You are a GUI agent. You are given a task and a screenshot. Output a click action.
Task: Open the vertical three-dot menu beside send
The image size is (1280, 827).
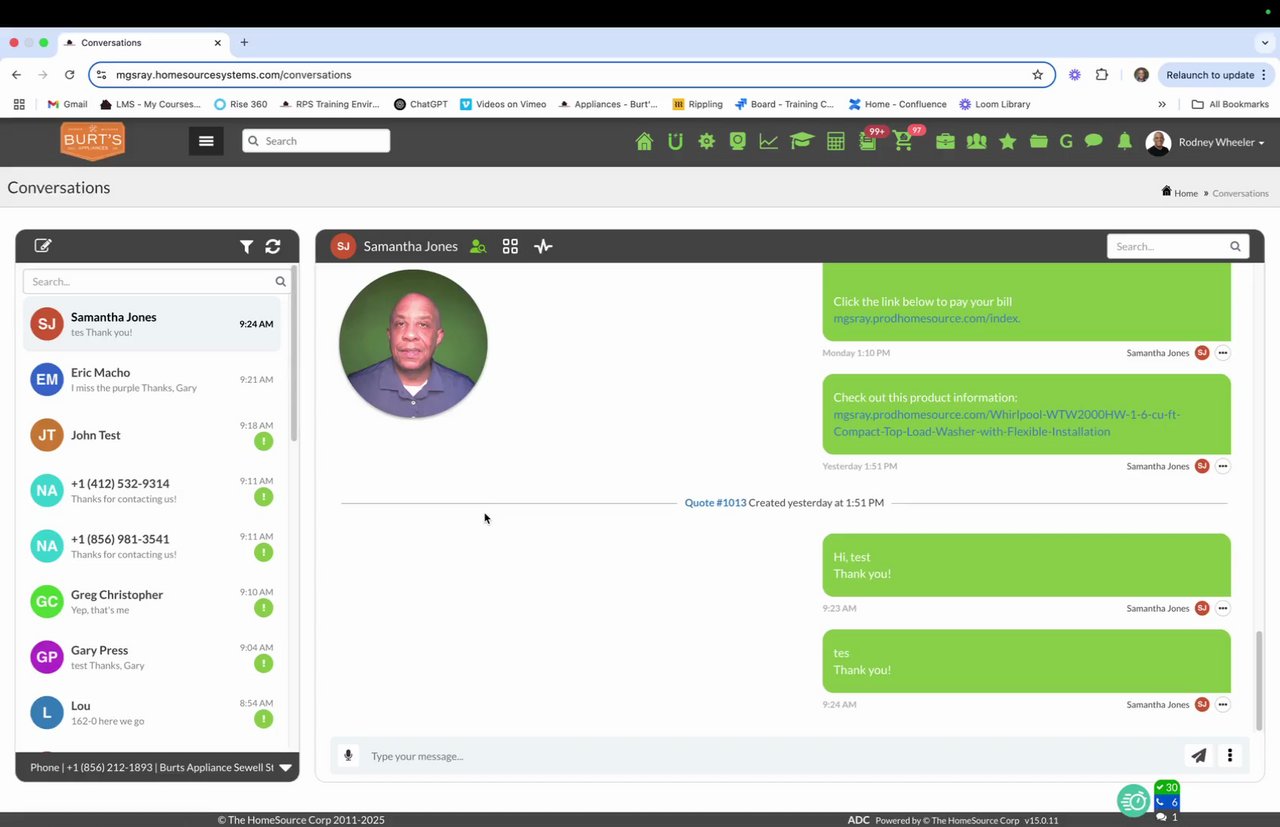[1230, 755]
